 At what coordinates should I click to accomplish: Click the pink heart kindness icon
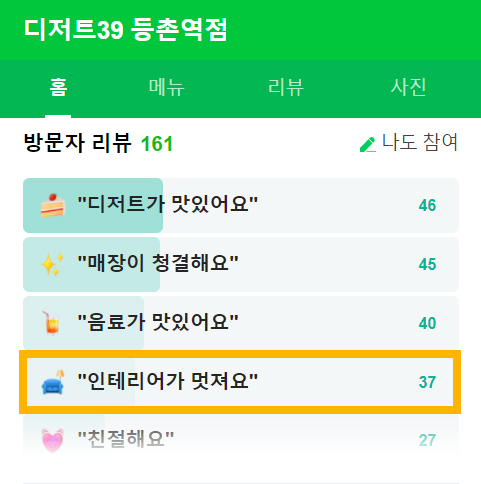coord(52,440)
